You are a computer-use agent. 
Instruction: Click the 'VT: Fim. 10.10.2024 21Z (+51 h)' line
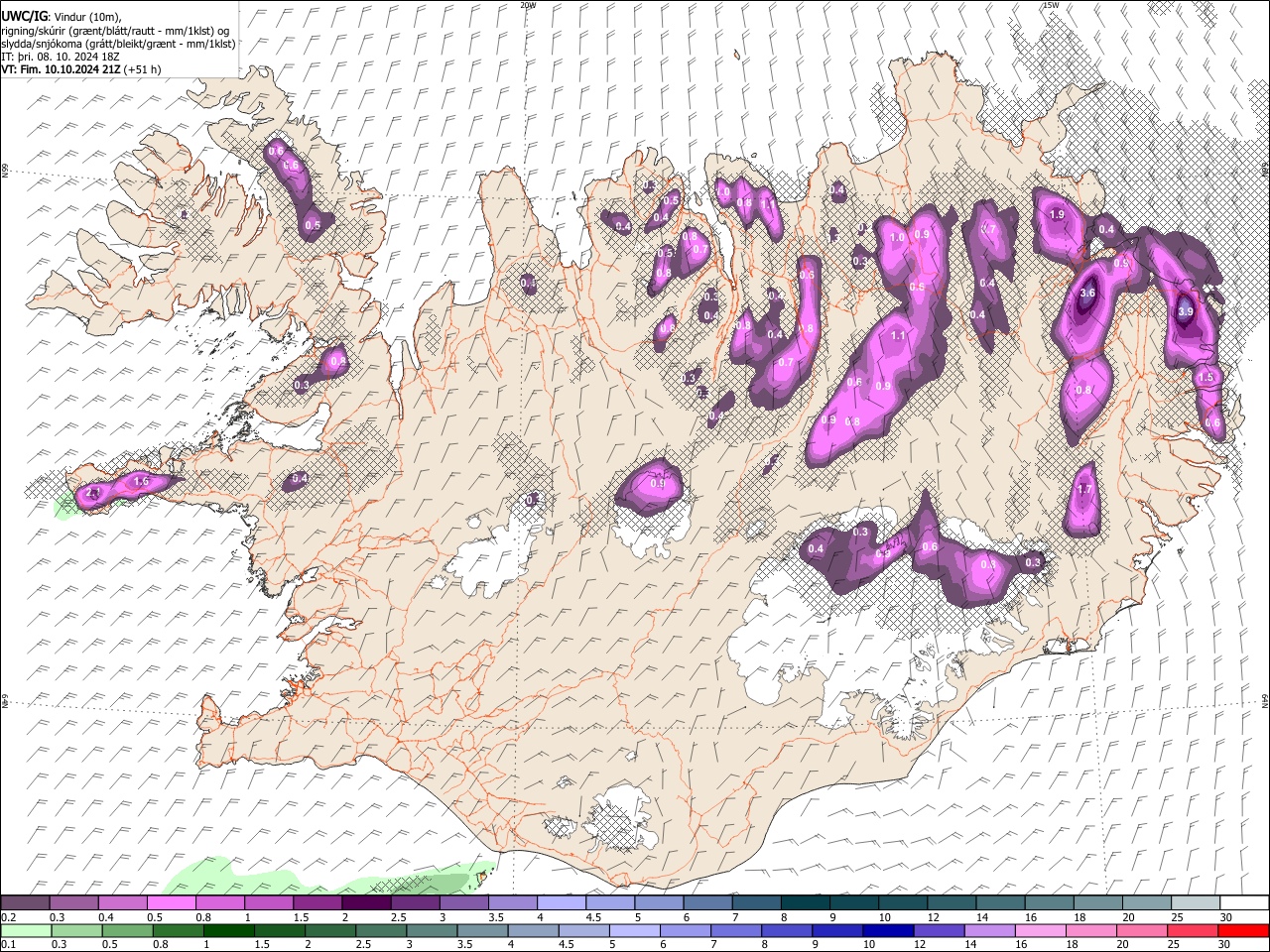[81, 69]
